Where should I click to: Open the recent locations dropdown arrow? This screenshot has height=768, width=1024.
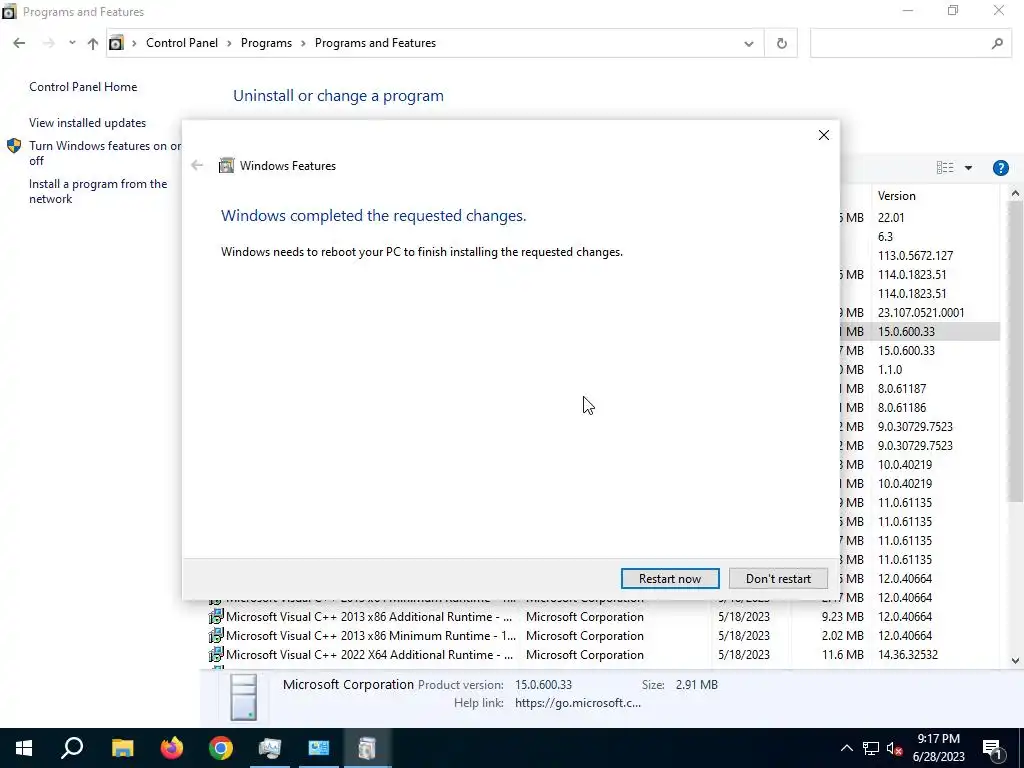pos(72,43)
